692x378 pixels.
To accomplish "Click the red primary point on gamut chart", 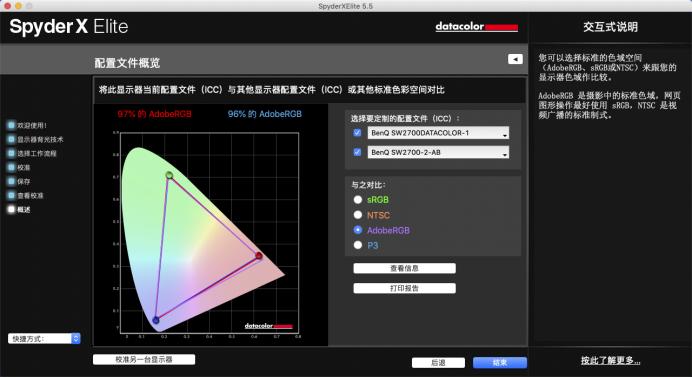I will pyautogui.click(x=259, y=256).
